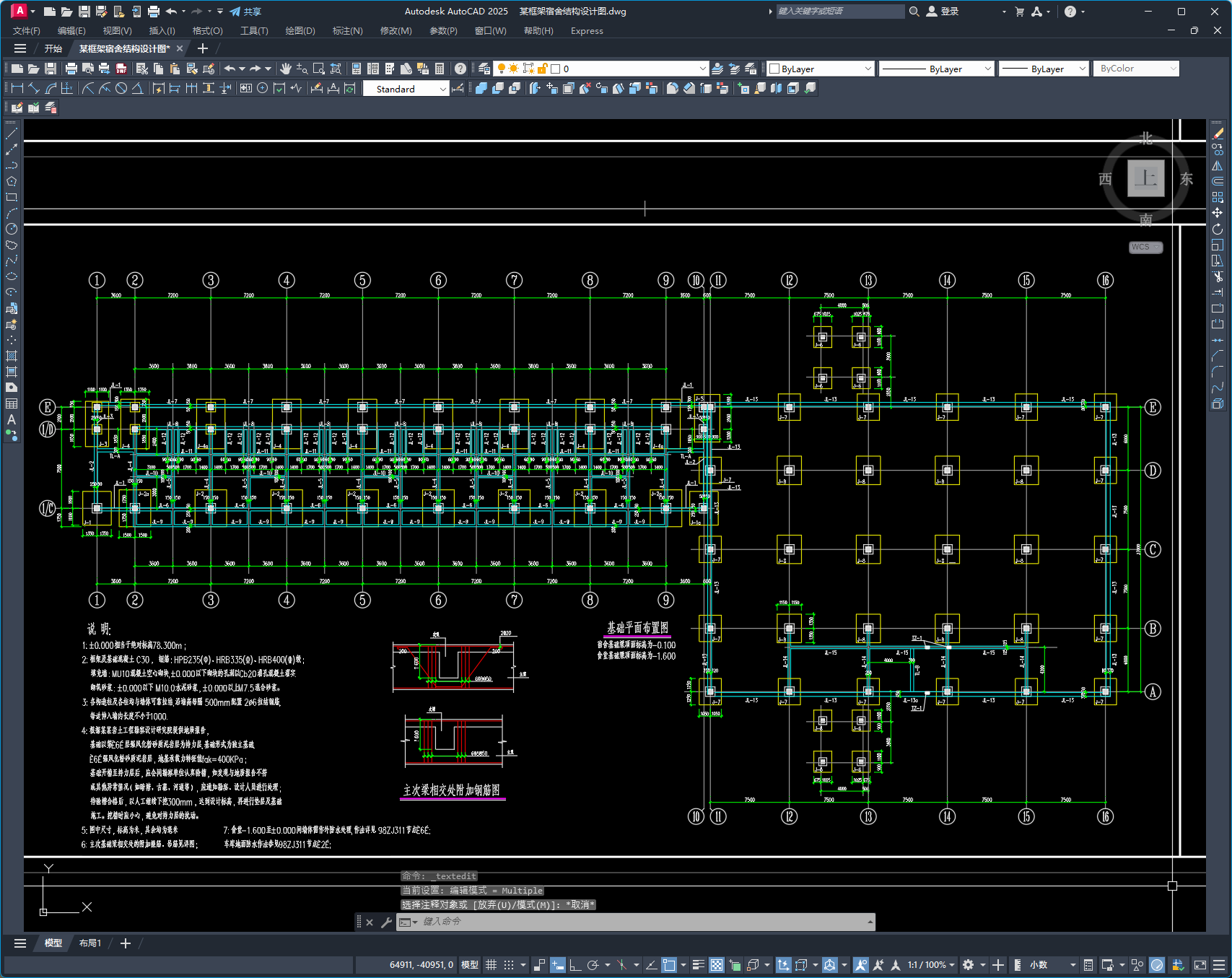The height and width of the screenshot is (978, 1232).
Task: Open the Help question mark icon
Action: point(460,69)
